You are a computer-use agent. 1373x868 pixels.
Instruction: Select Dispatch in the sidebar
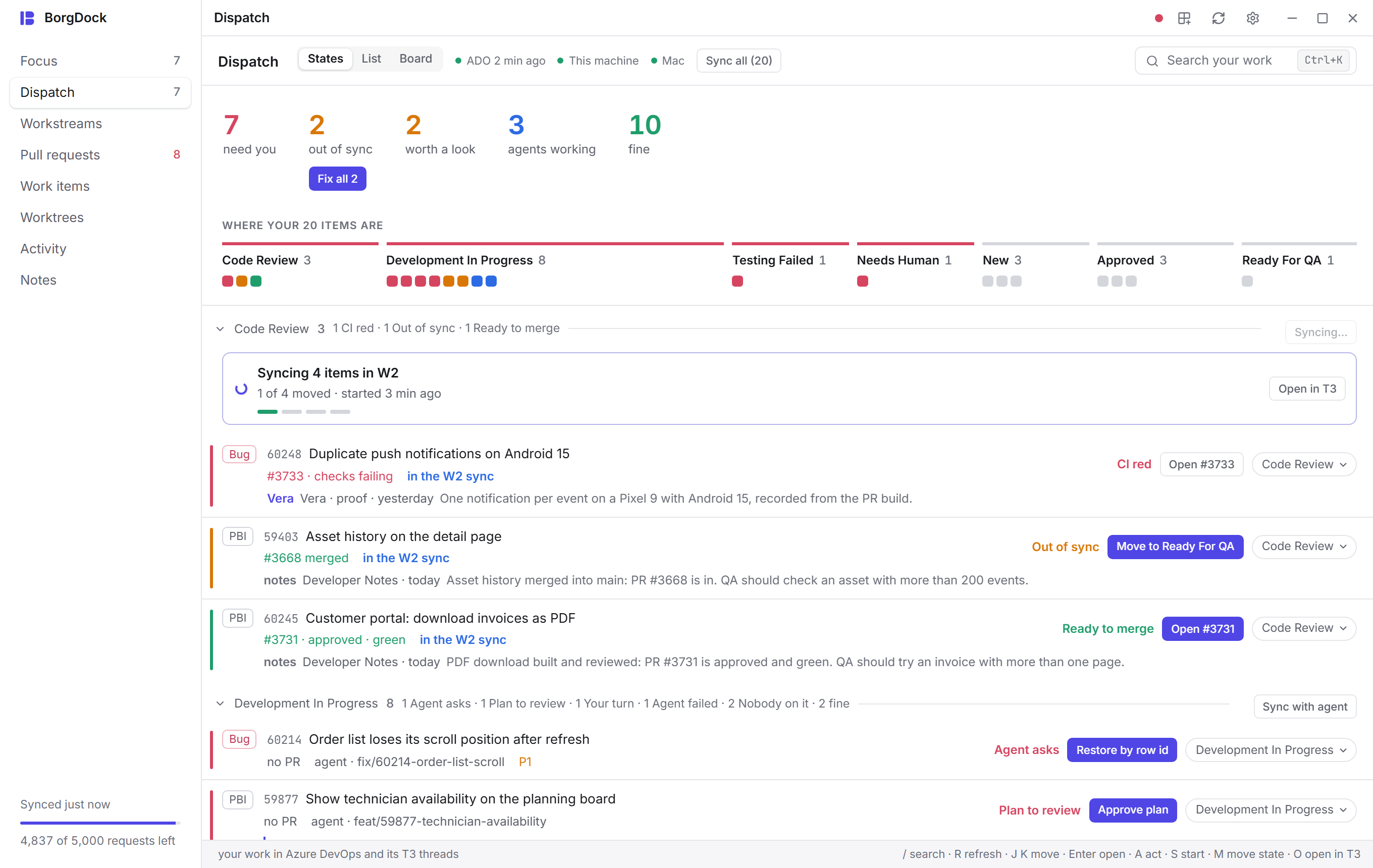100,92
